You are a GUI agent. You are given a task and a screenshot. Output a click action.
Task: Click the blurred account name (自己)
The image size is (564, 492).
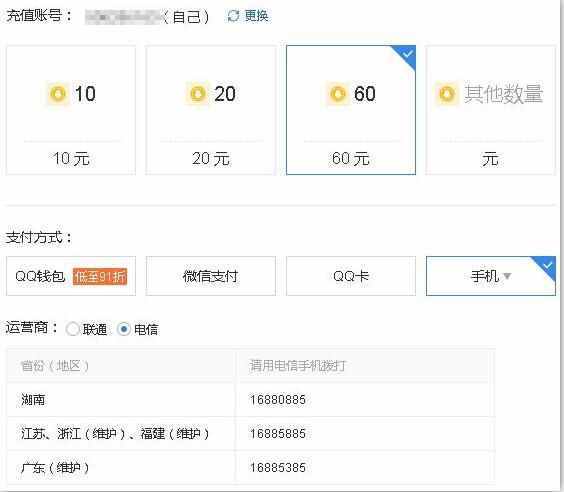tap(147, 17)
